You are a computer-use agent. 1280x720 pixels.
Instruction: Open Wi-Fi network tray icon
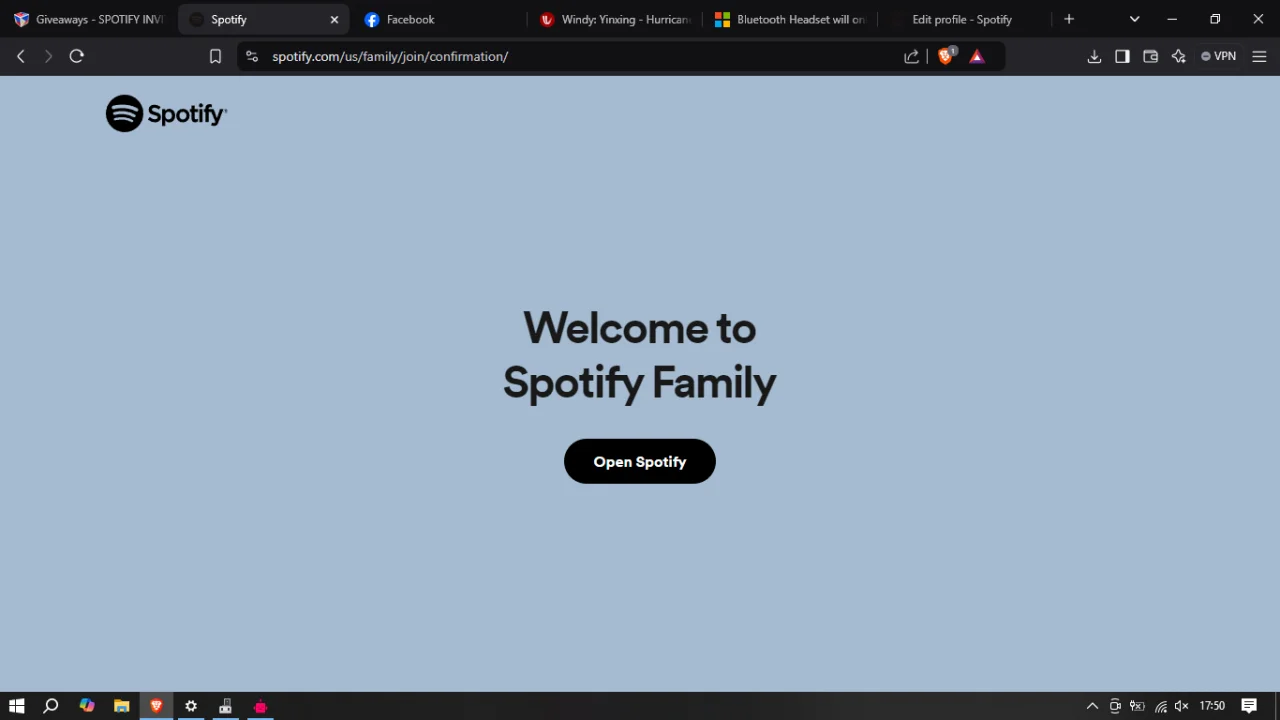pyautogui.click(x=1160, y=706)
